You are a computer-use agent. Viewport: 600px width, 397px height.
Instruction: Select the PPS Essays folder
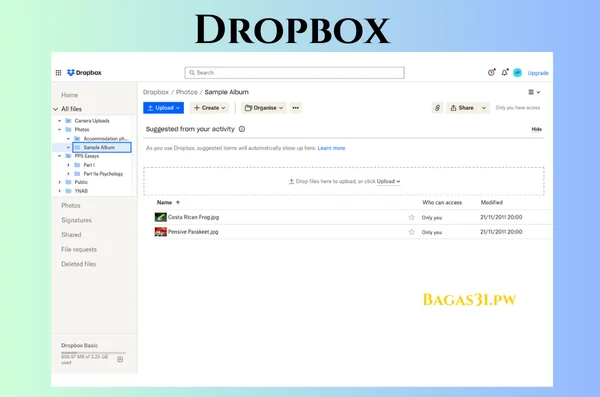click(x=86, y=156)
